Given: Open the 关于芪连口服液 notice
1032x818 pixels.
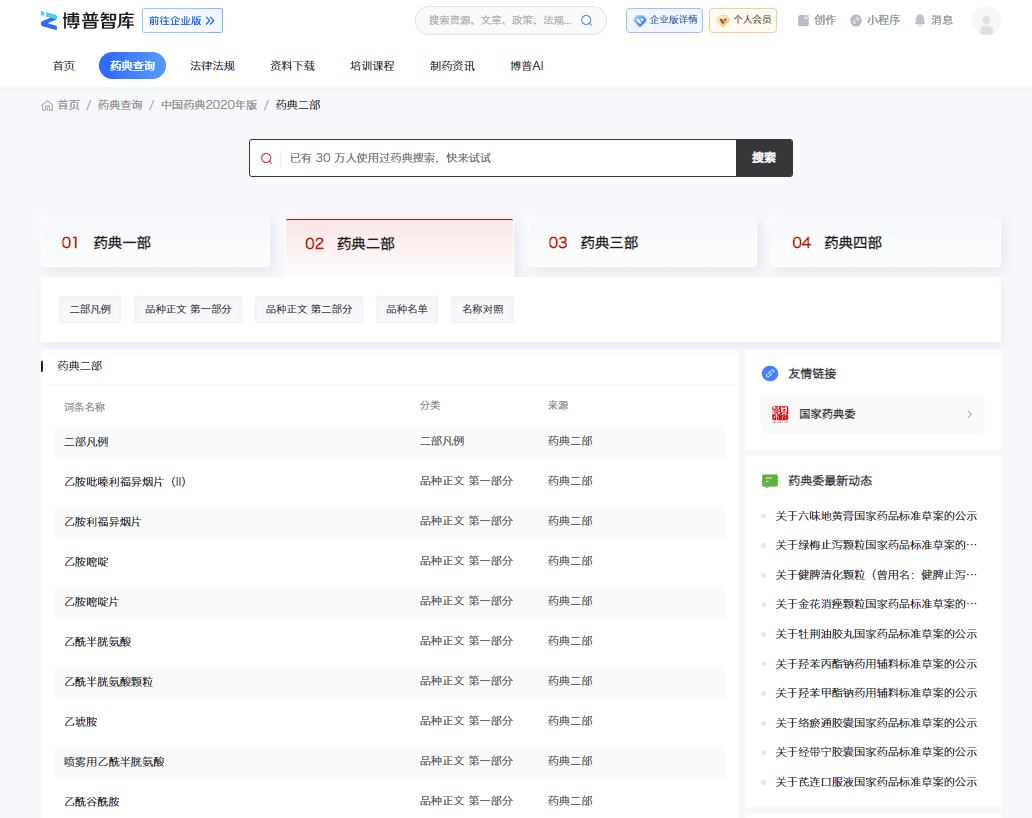Looking at the screenshot, I should [876, 782].
